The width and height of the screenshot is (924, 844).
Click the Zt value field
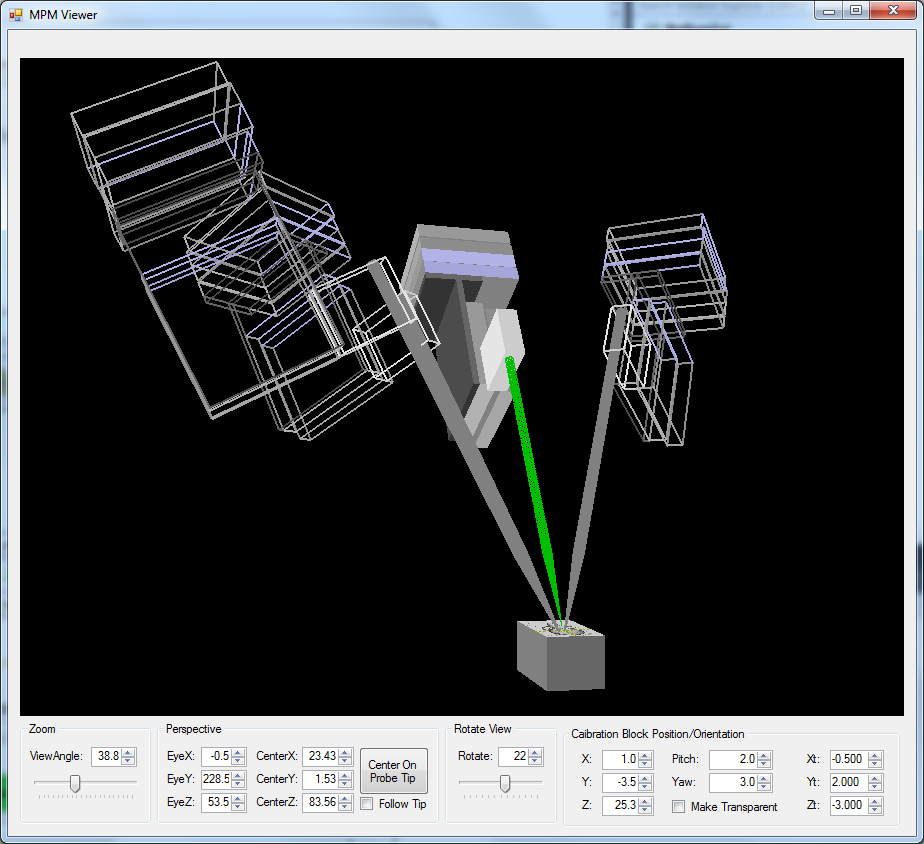tap(849, 805)
